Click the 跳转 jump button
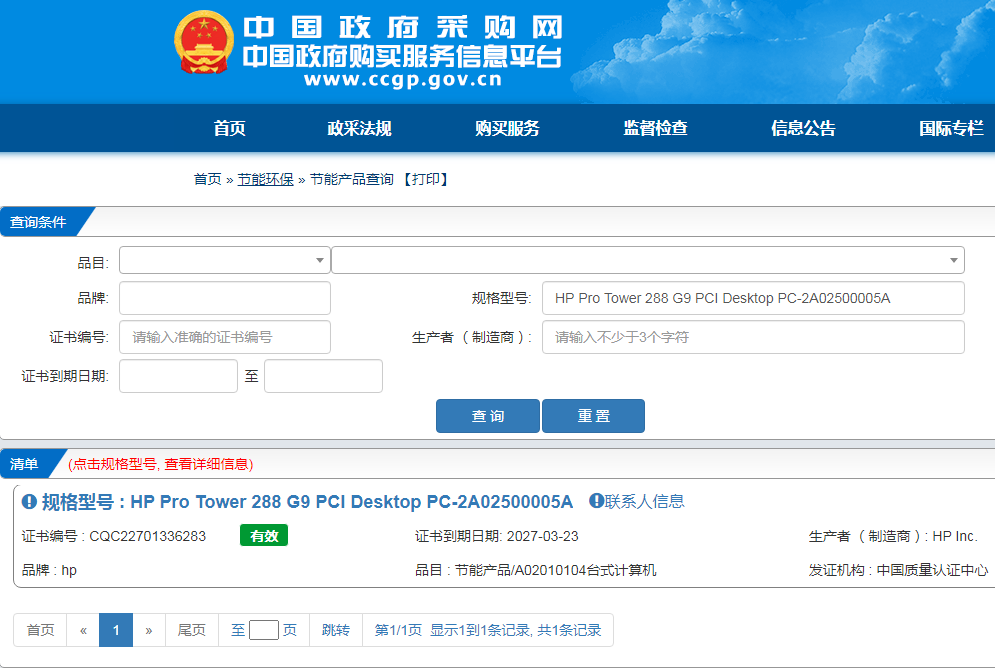 pos(336,630)
